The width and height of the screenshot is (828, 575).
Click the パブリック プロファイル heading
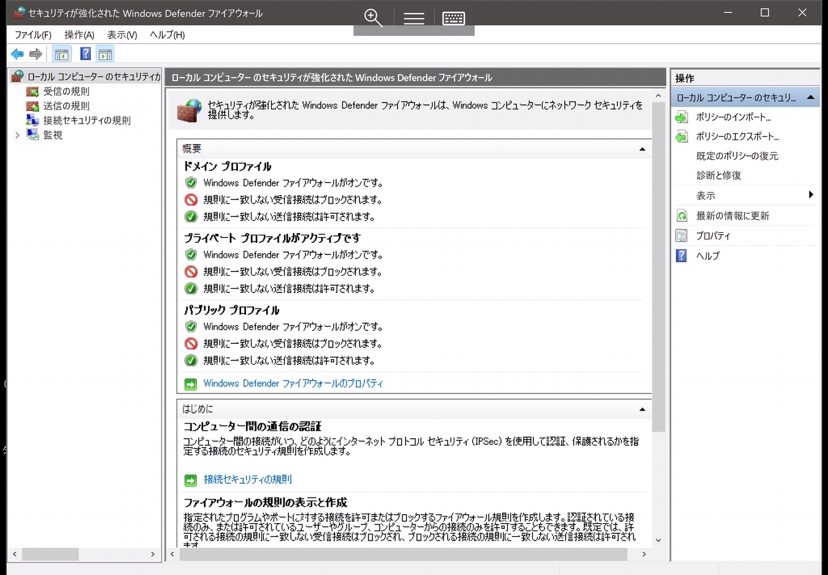click(x=231, y=310)
